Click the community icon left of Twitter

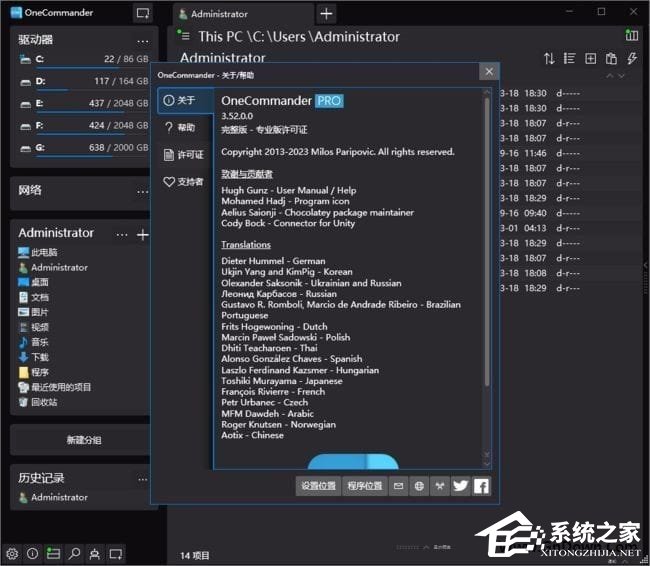click(440, 486)
